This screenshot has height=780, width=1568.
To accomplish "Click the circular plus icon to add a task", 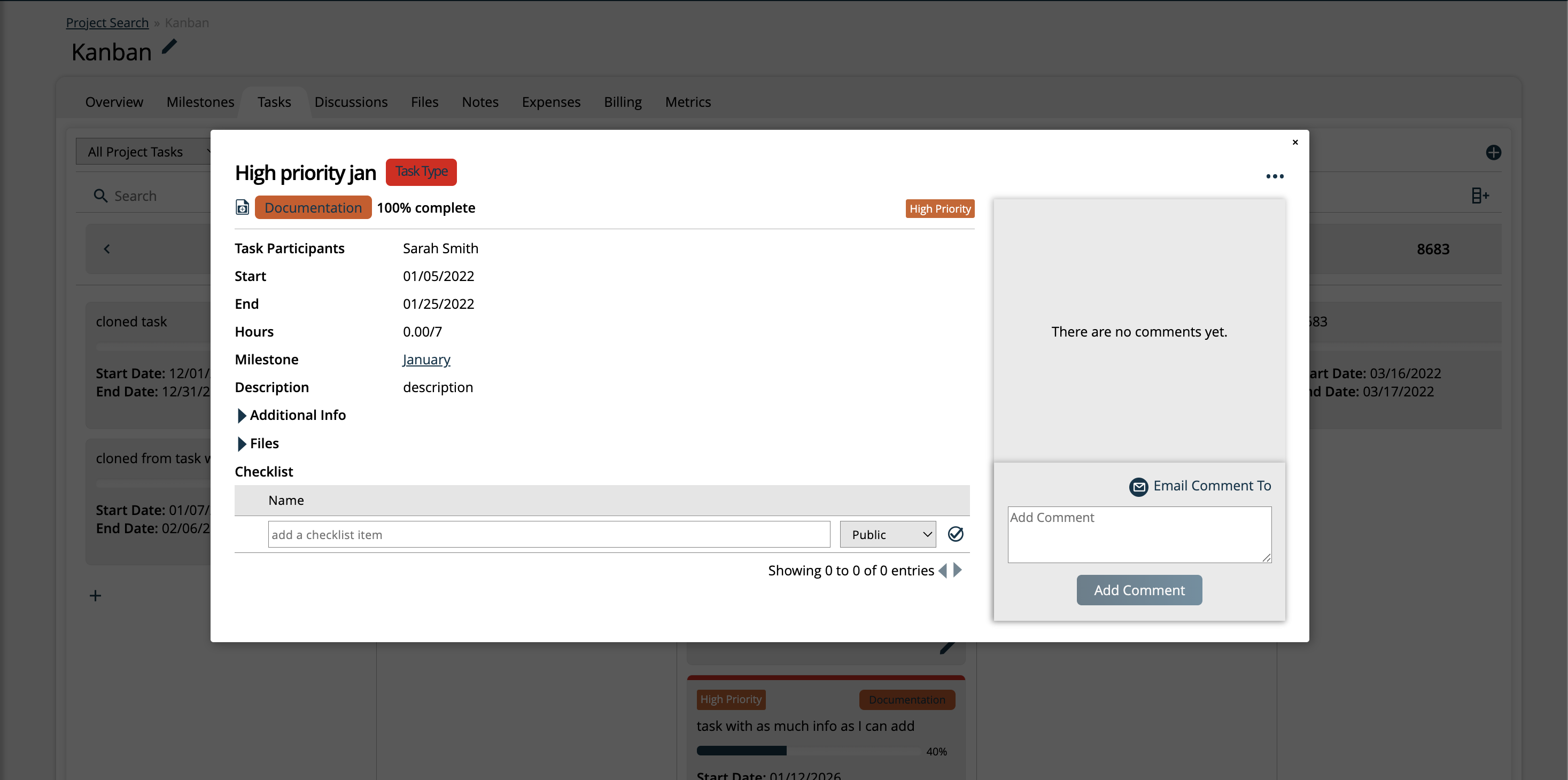I will [1494, 152].
